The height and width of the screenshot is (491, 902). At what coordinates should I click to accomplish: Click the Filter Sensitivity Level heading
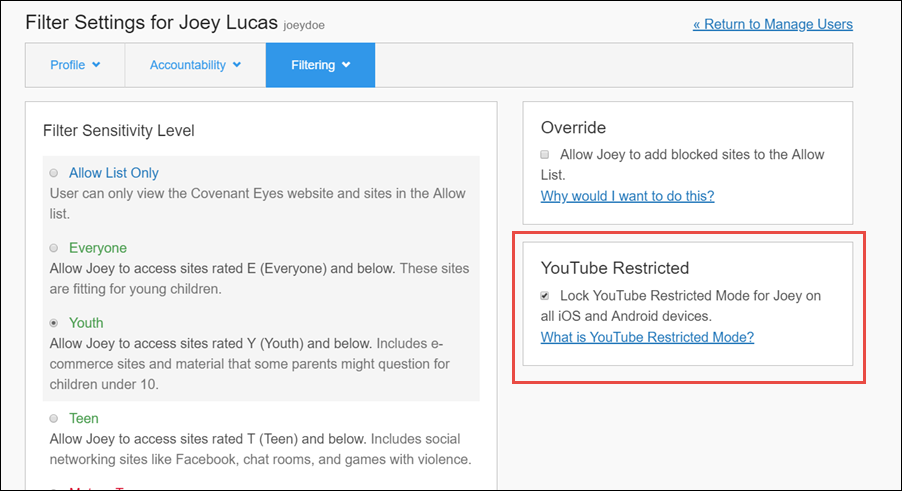pos(119,131)
